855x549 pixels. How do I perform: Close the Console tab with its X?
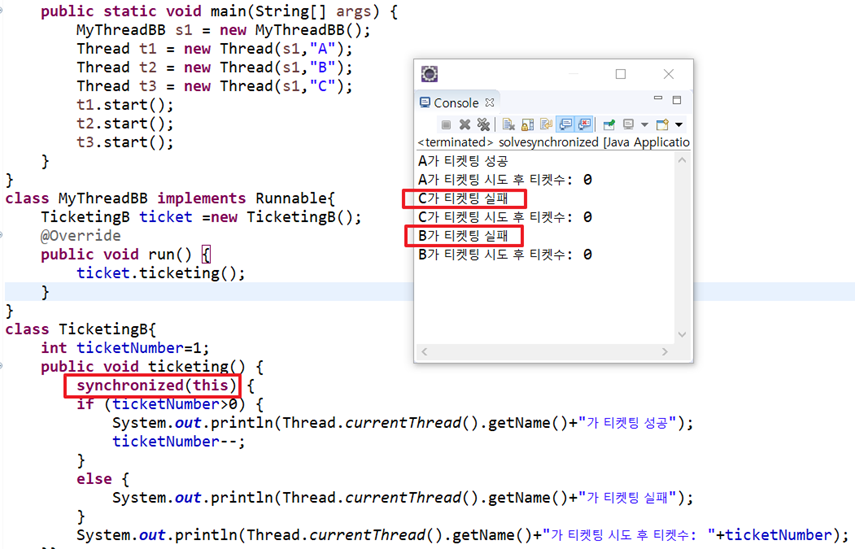[x=490, y=102]
